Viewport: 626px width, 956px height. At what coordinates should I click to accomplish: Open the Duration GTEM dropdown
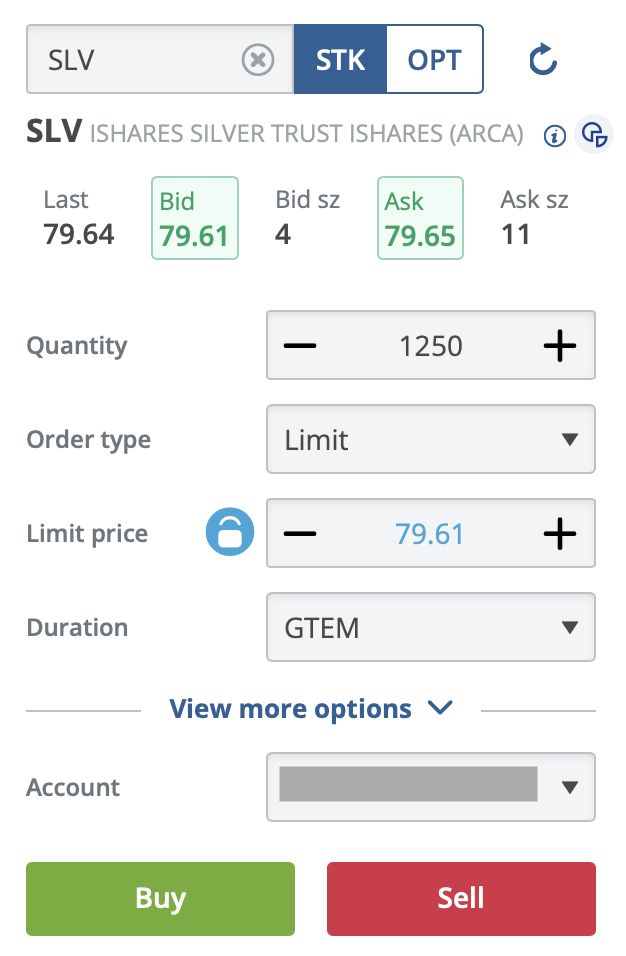pos(431,627)
